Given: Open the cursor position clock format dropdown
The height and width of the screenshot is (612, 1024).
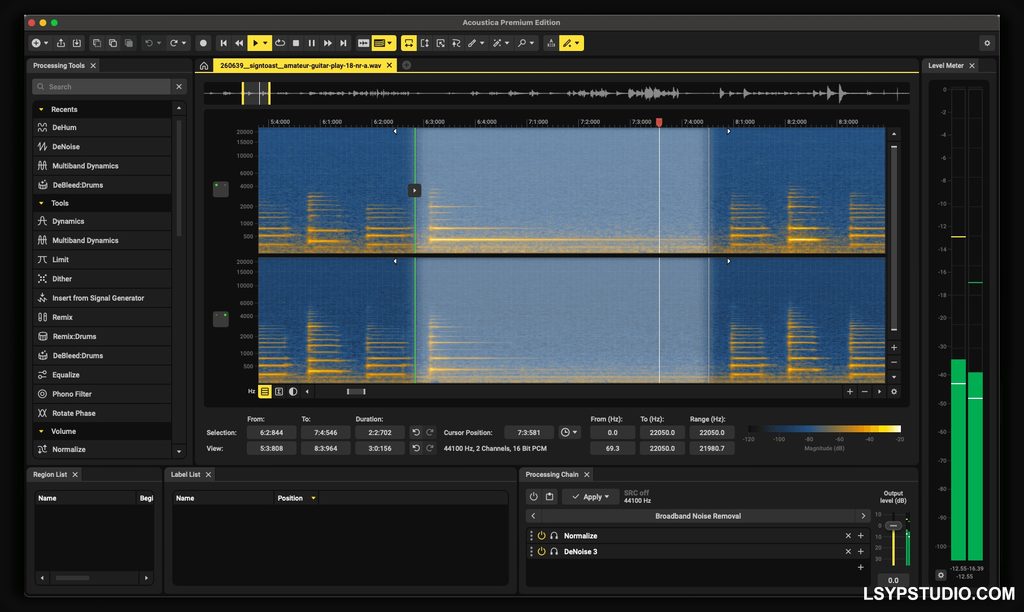Looking at the screenshot, I should coord(569,432).
